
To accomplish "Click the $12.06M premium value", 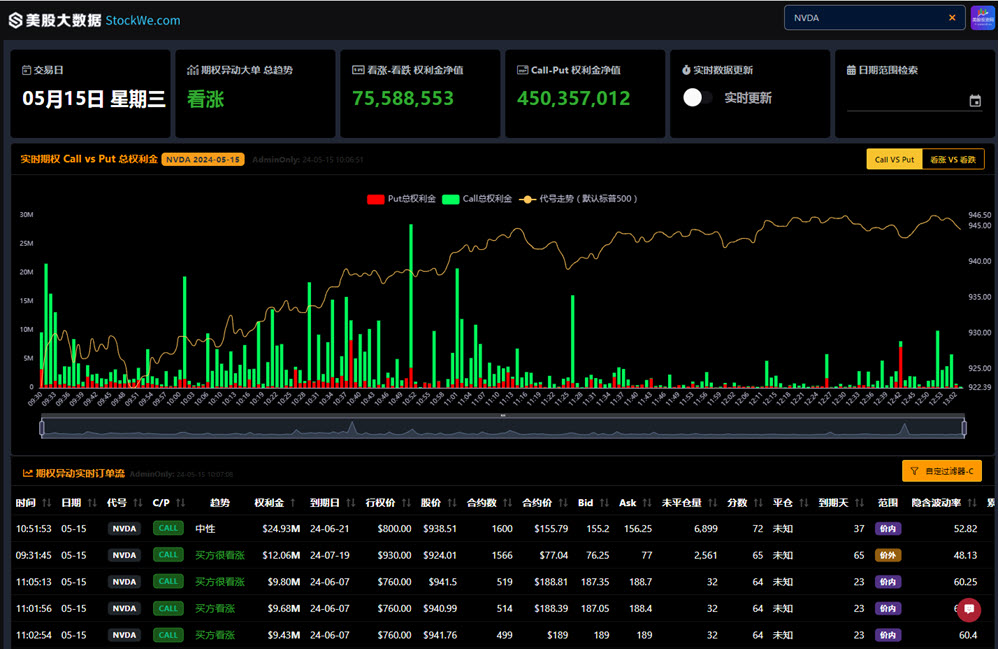I will click(x=281, y=555).
